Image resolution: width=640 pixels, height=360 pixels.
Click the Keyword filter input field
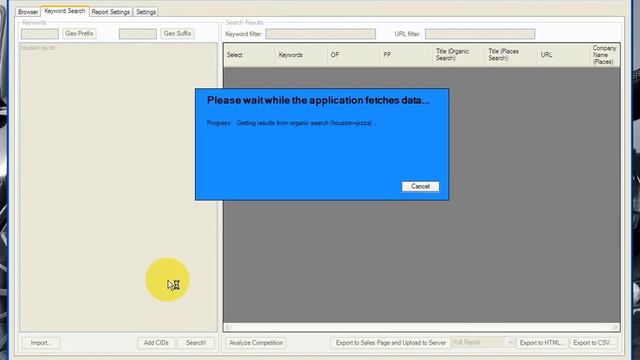click(320, 34)
